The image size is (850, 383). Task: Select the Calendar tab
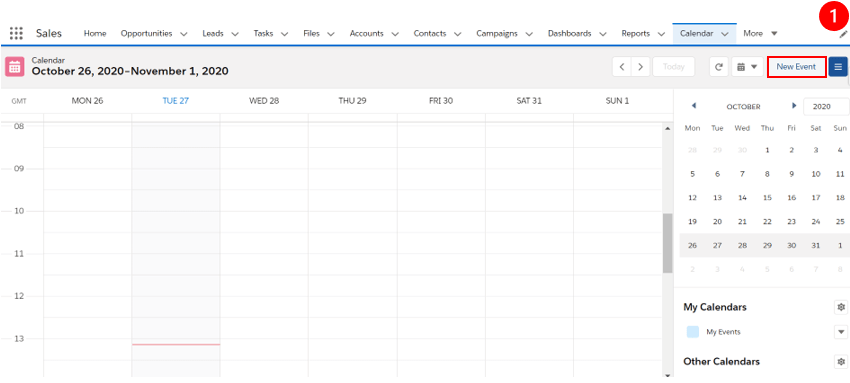pyautogui.click(x=697, y=33)
